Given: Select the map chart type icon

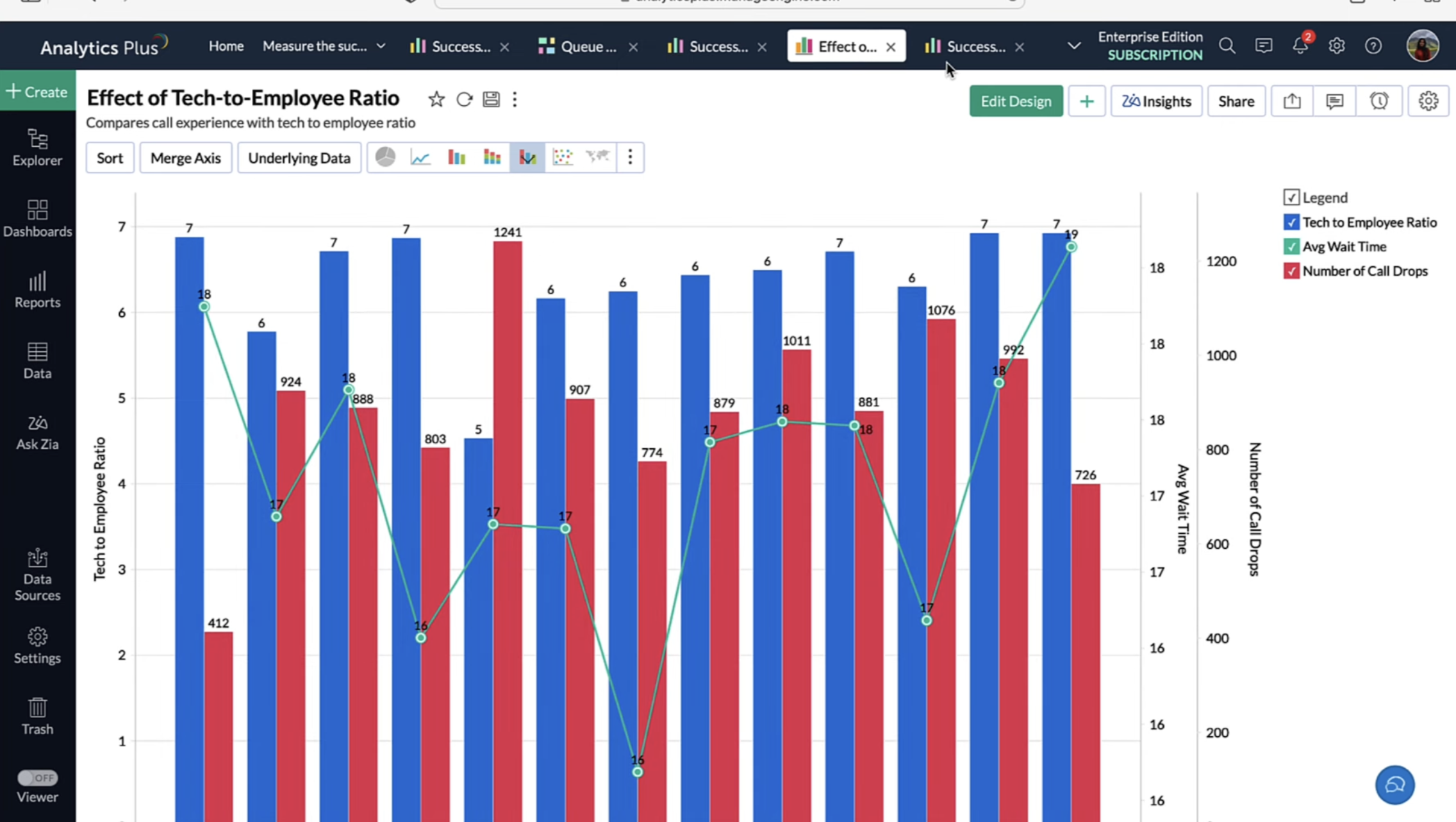Looking at the screenshot, I should click(597, 157).
